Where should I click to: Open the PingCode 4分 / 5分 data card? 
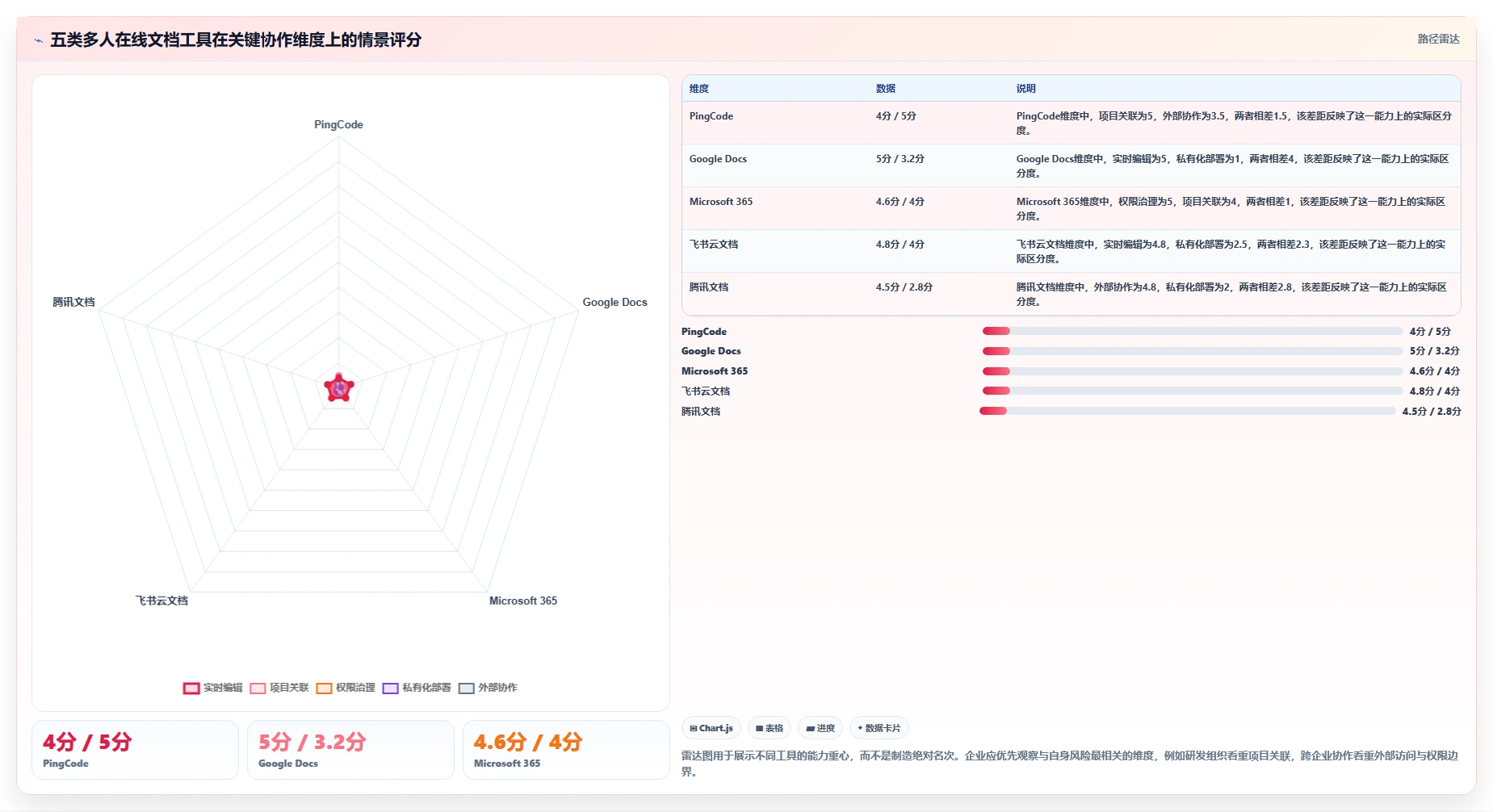tap(135, 750)
